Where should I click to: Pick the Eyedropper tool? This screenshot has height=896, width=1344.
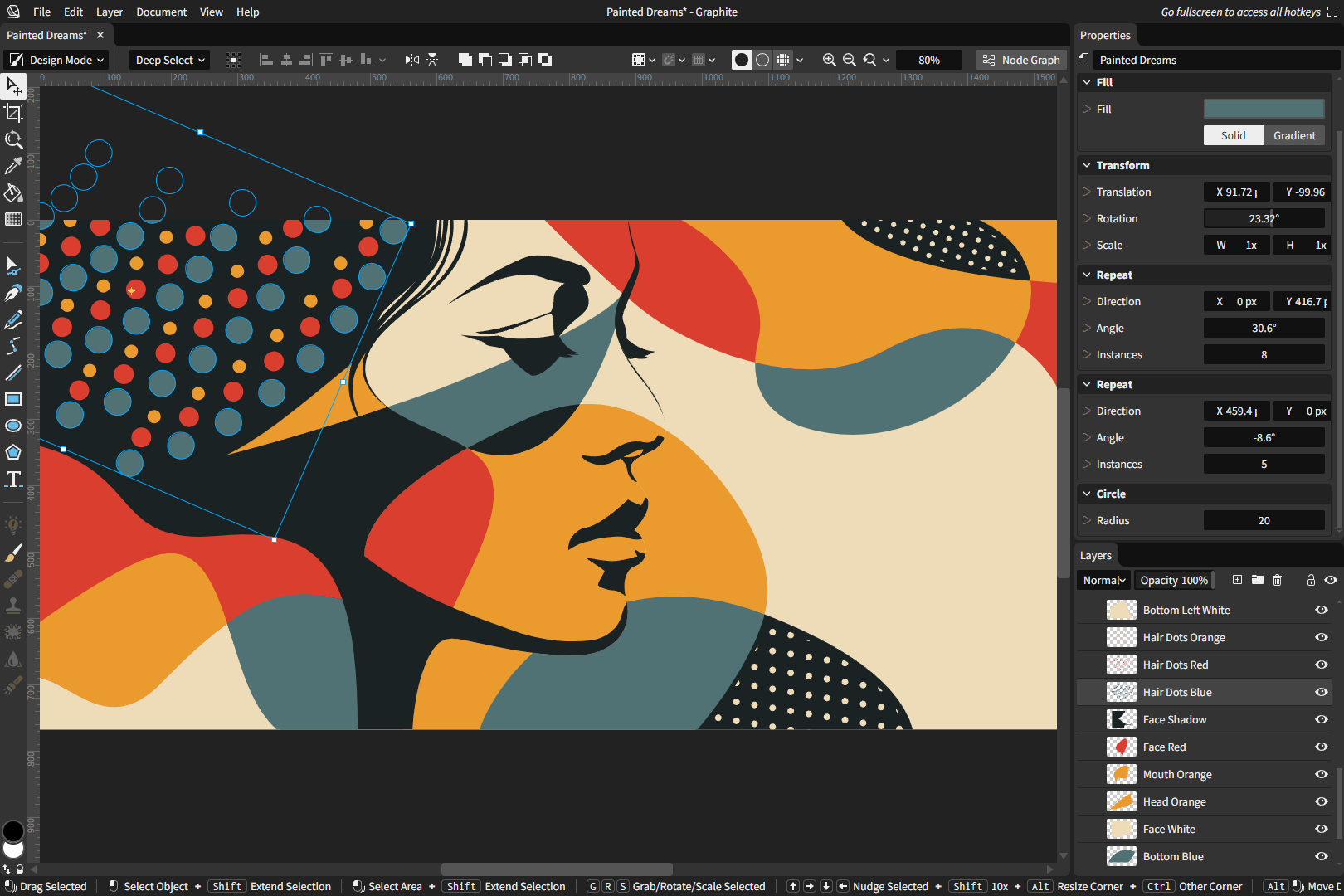pyautogui.click(x=13, y=166)
